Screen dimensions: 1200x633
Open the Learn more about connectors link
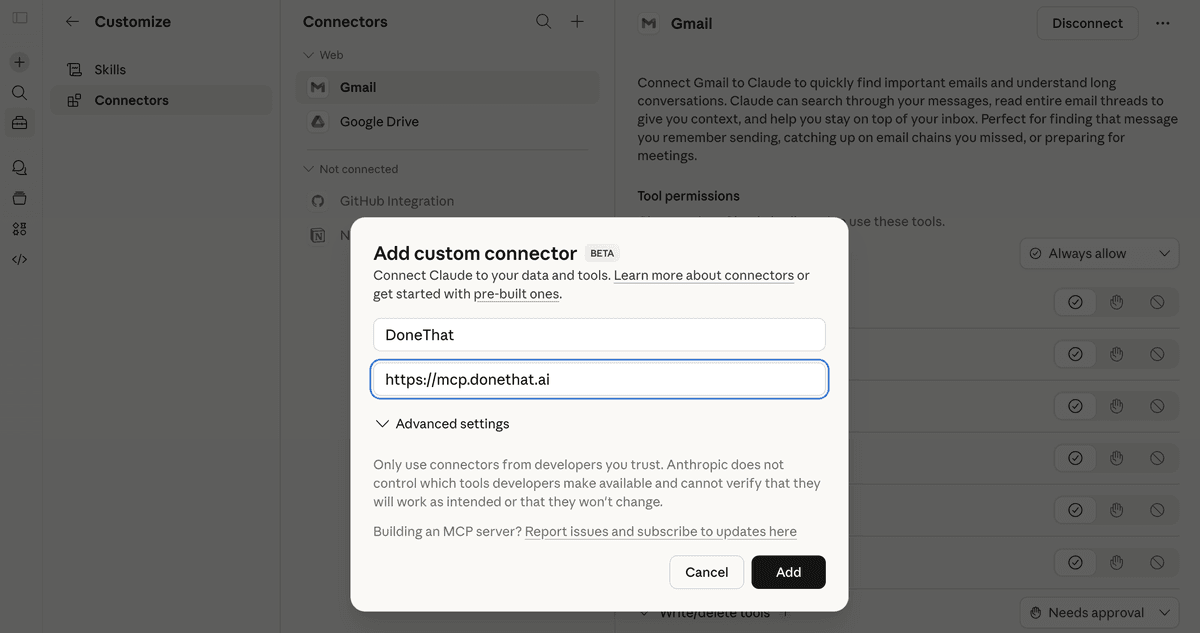coord(704,274)
